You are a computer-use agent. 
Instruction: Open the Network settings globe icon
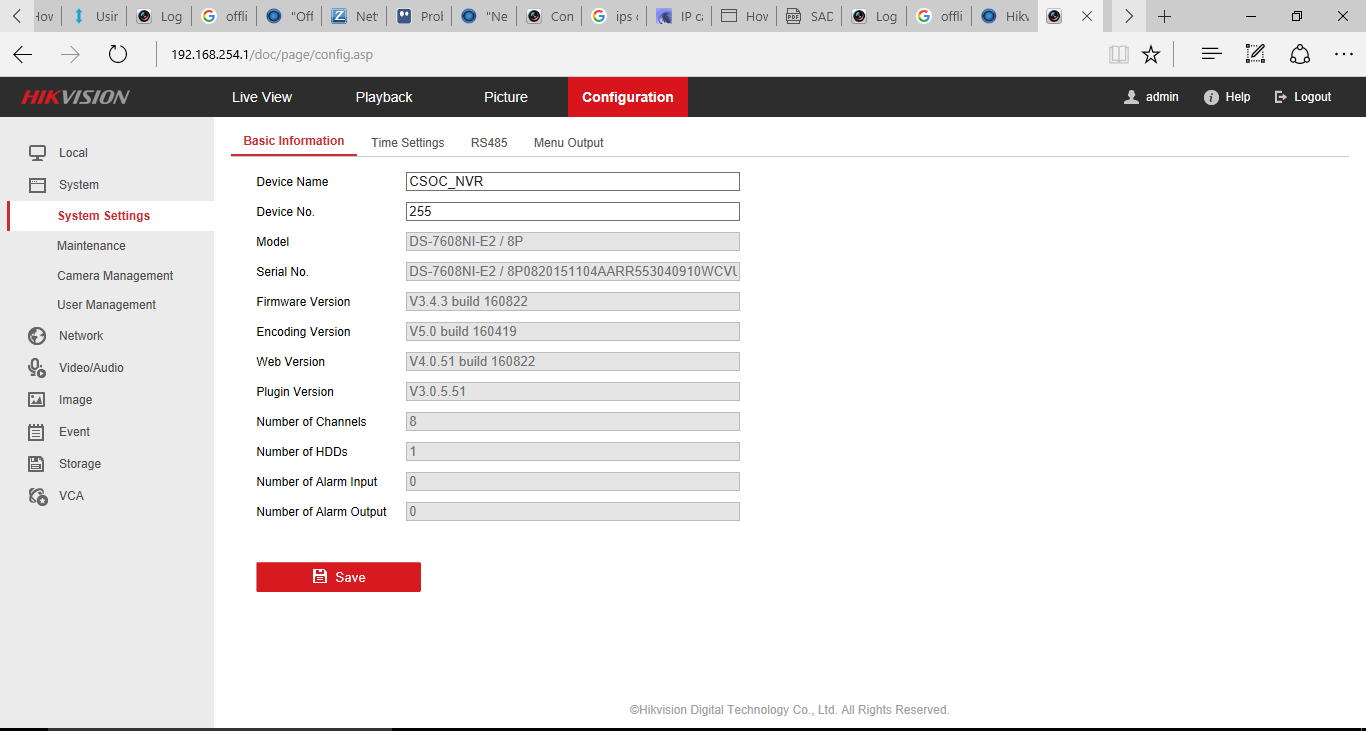tap(37, 336)
